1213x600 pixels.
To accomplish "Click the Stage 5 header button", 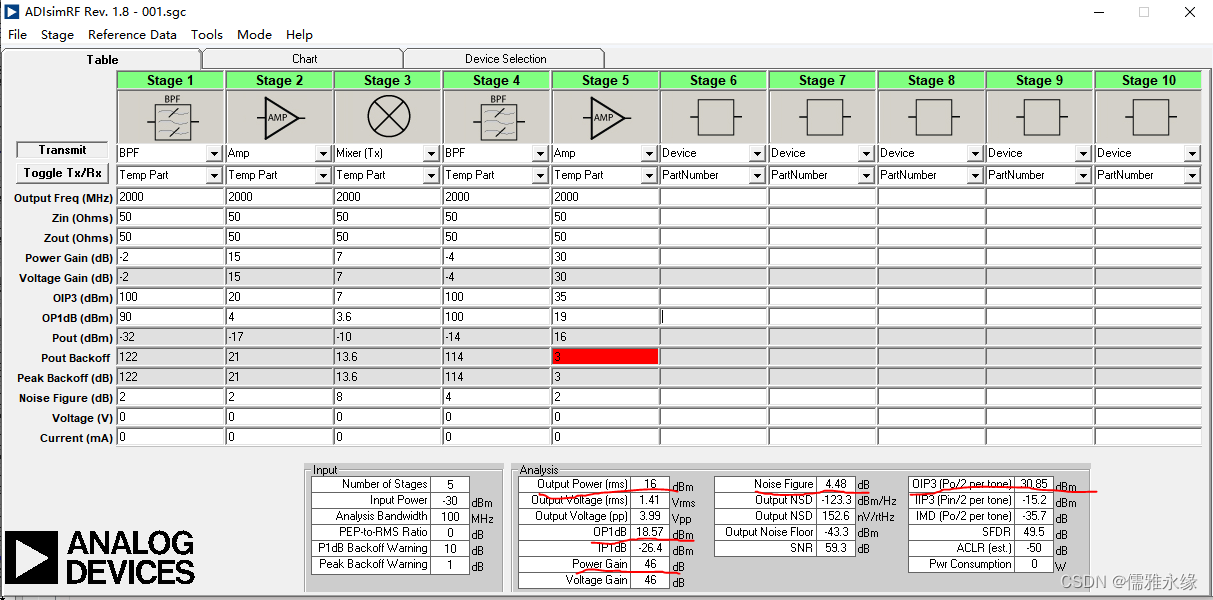I will pyautogui.click(x=605, y=80).
